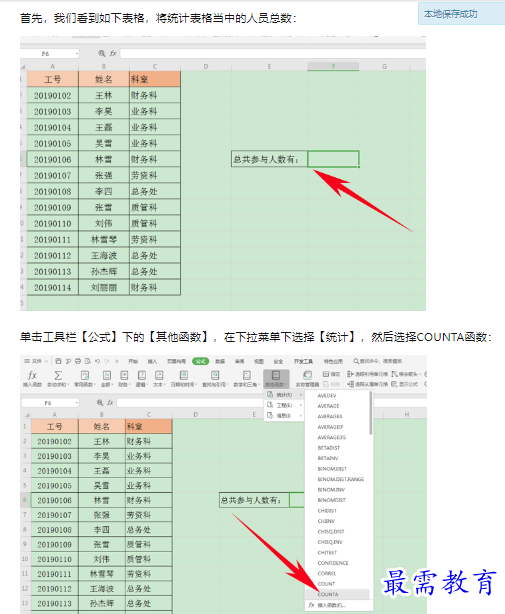The width and height of the screenshot is (505, 614).
Task: Open the Special Apps (特色应用) tab
Action: coord(333,361)
